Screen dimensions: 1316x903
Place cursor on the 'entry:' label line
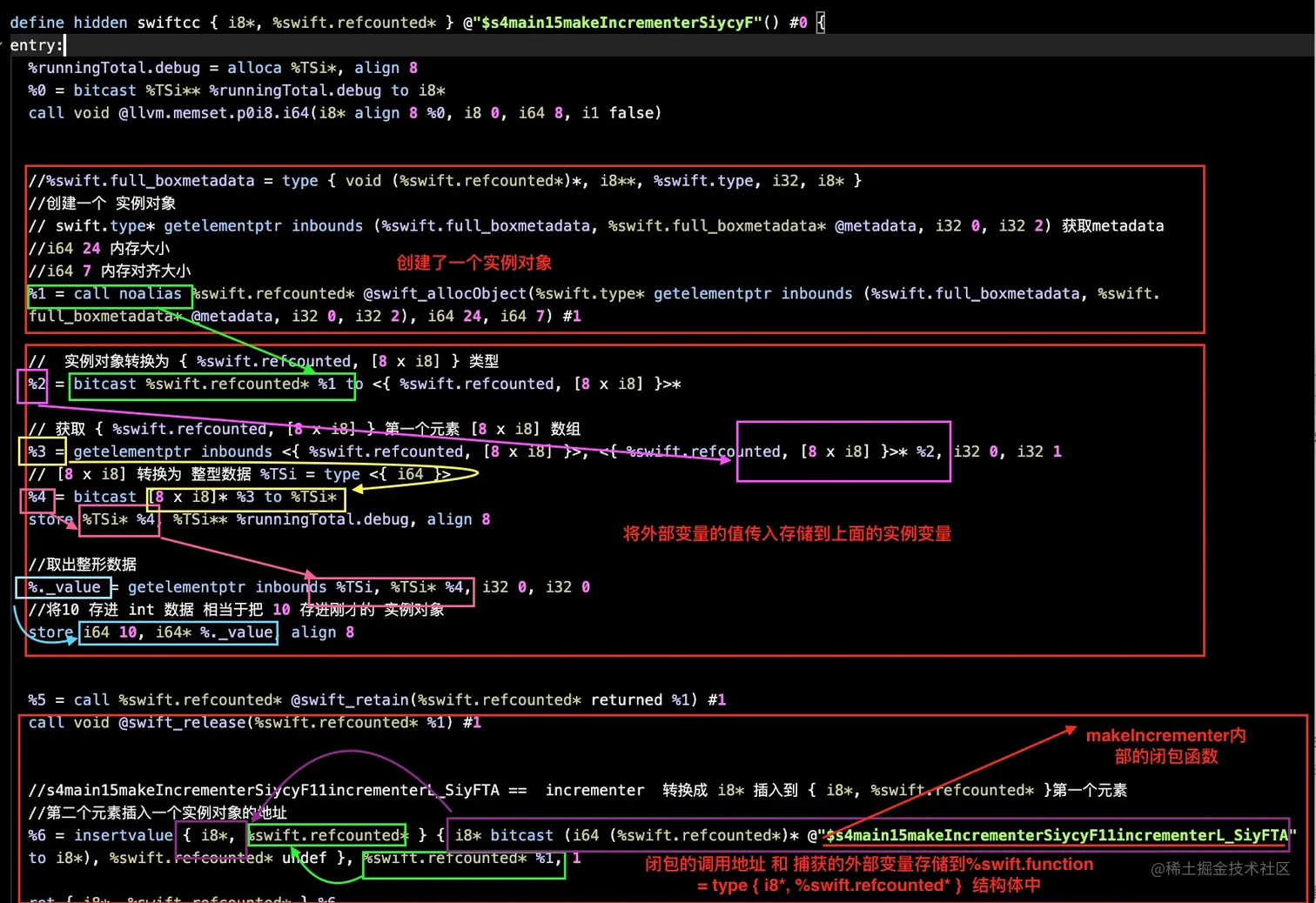(x=37, y=45)
